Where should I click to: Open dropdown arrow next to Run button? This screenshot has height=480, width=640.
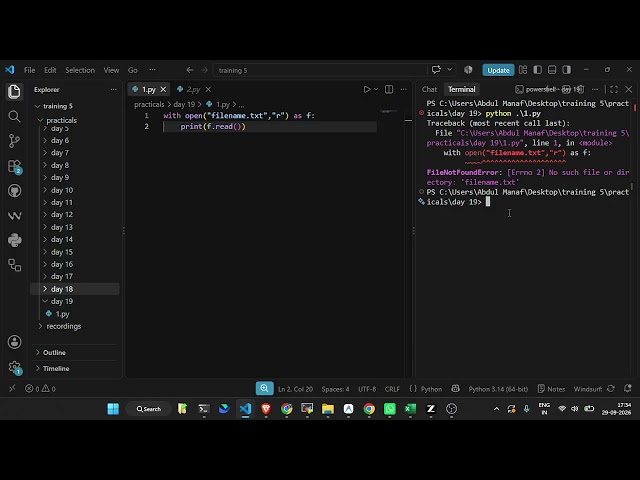376,89
